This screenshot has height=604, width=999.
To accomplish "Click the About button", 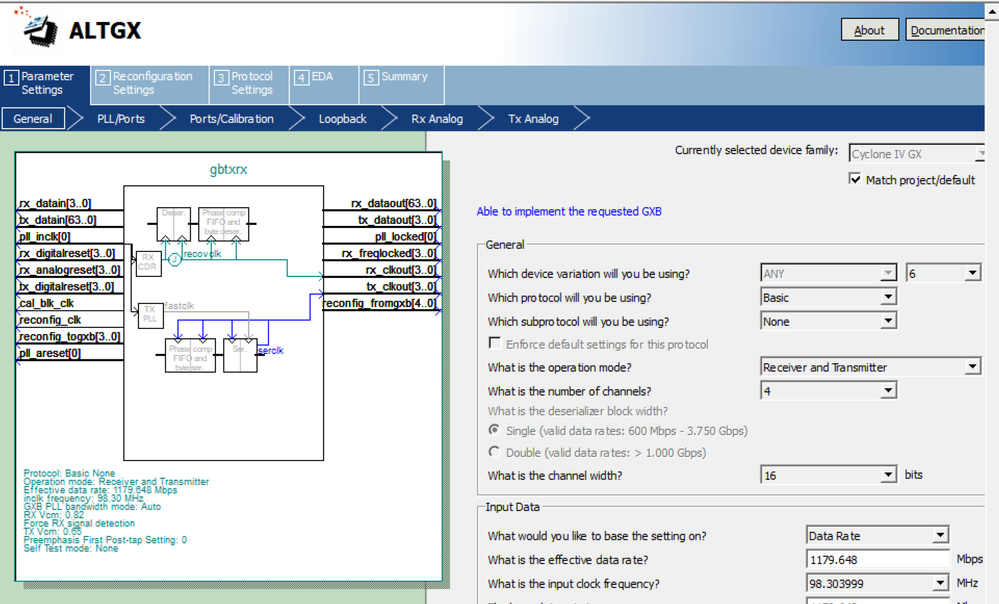I will pos(869,30).
